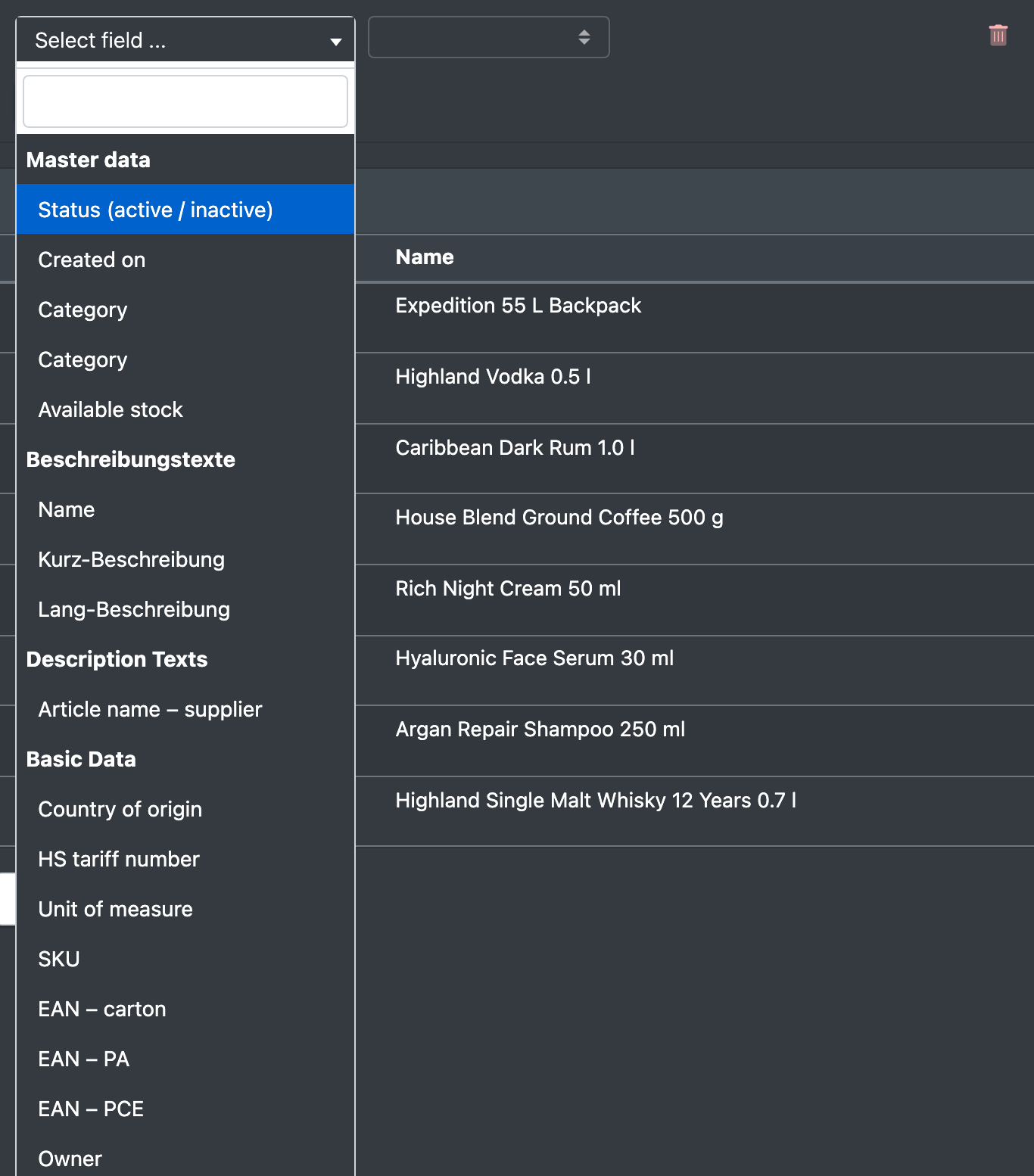
Task: Select the 'Unit of measure' option
Action: click(x=185, y=909)
